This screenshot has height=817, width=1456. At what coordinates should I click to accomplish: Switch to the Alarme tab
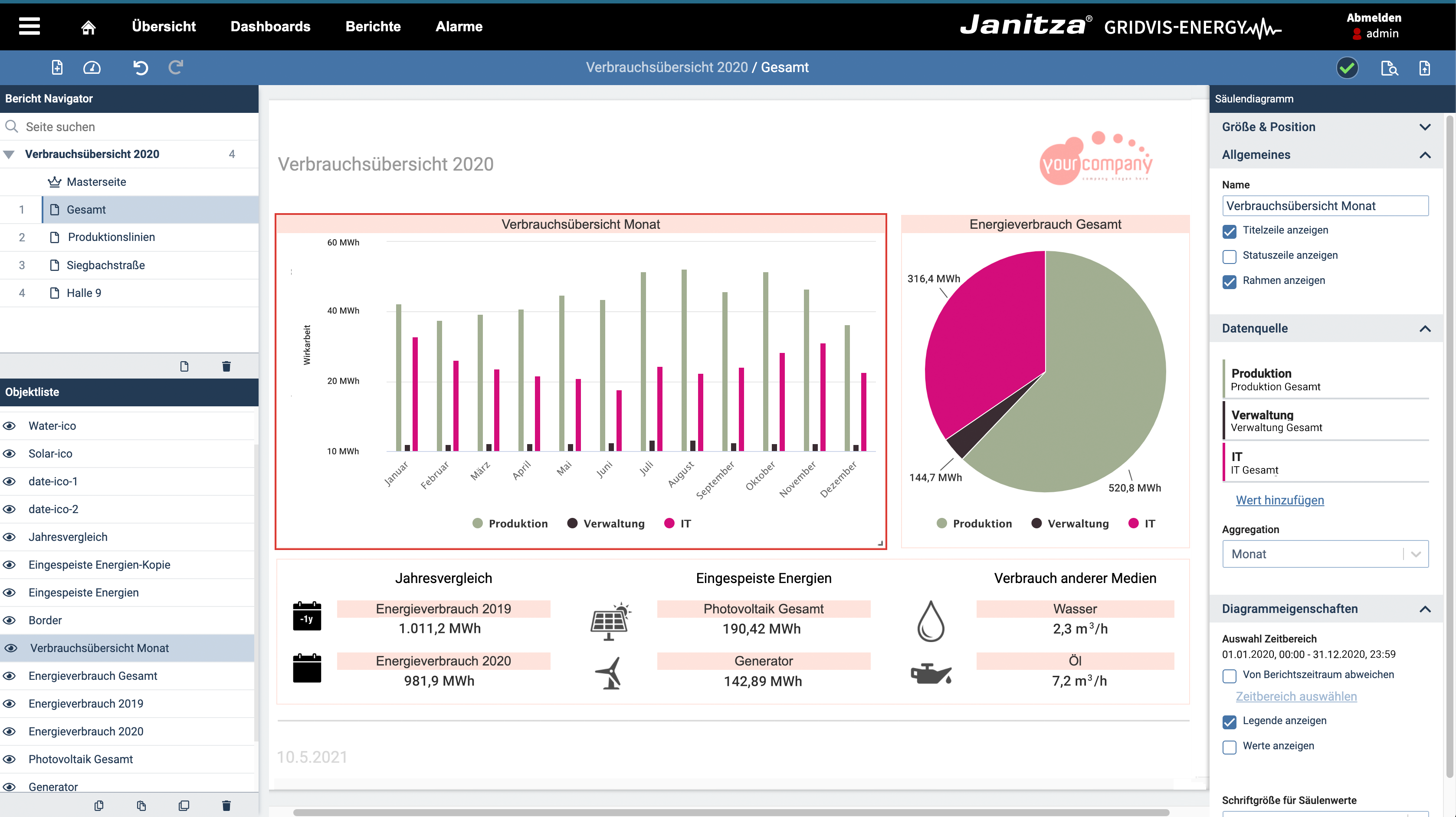[459, 26]
